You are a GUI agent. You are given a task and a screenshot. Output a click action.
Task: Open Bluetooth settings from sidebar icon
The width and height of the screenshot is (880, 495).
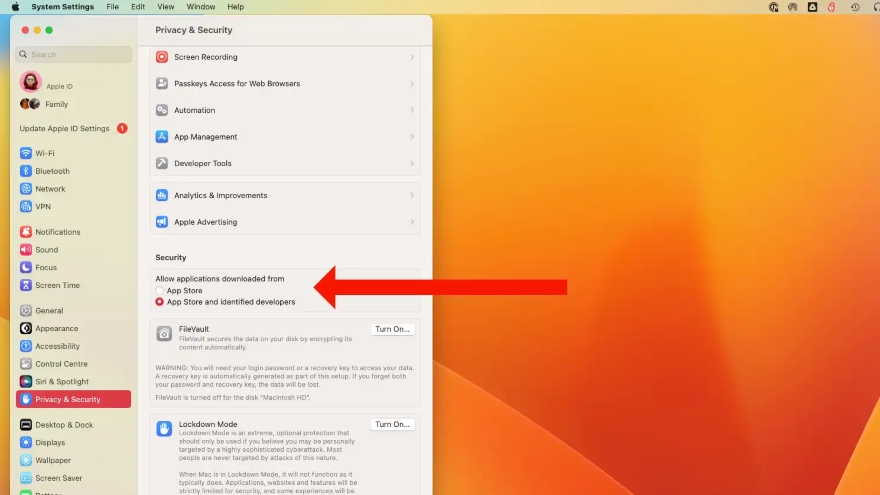click(26, 171)
